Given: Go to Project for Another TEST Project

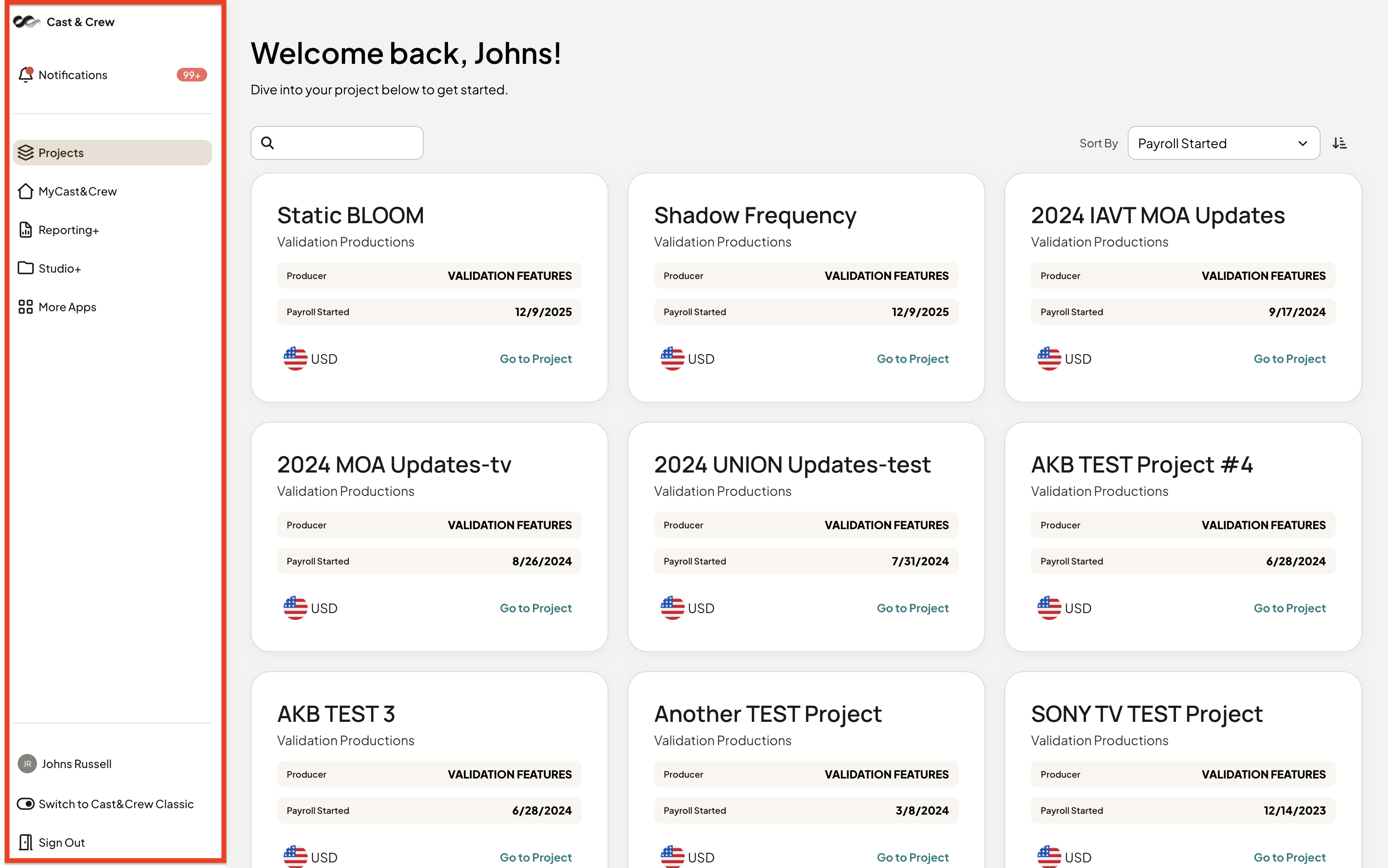Looking at the screenshot, I should pyautogui.click(x=912, y=857).
